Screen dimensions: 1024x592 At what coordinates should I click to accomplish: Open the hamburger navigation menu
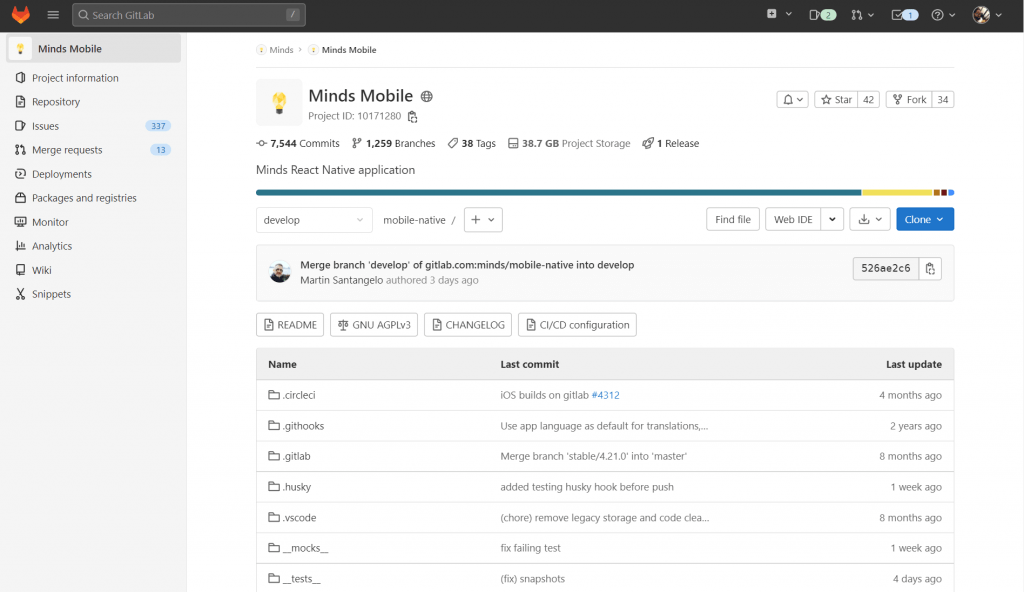(x=53, y=15)
